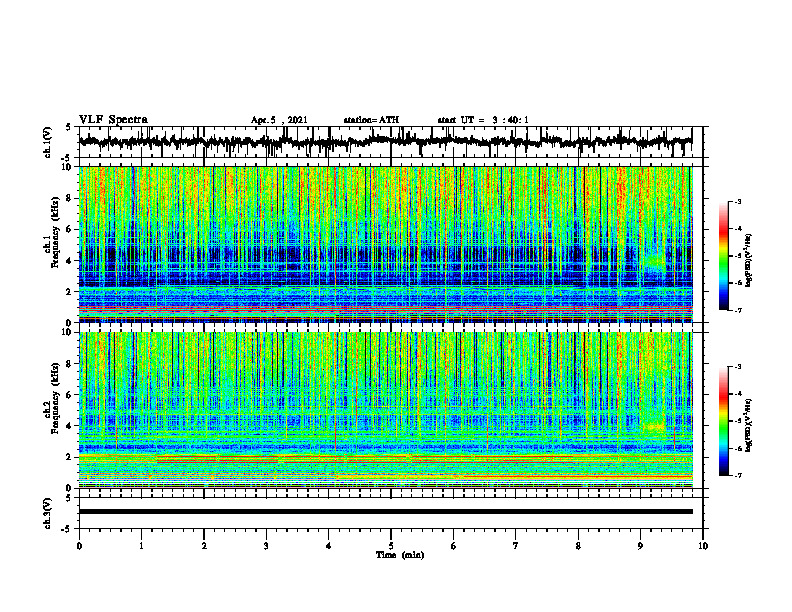The height and width of the screenshot is (612, 792).
Task: Click the black bar in ch.3 panel
Action: click(x=385, y=512)
